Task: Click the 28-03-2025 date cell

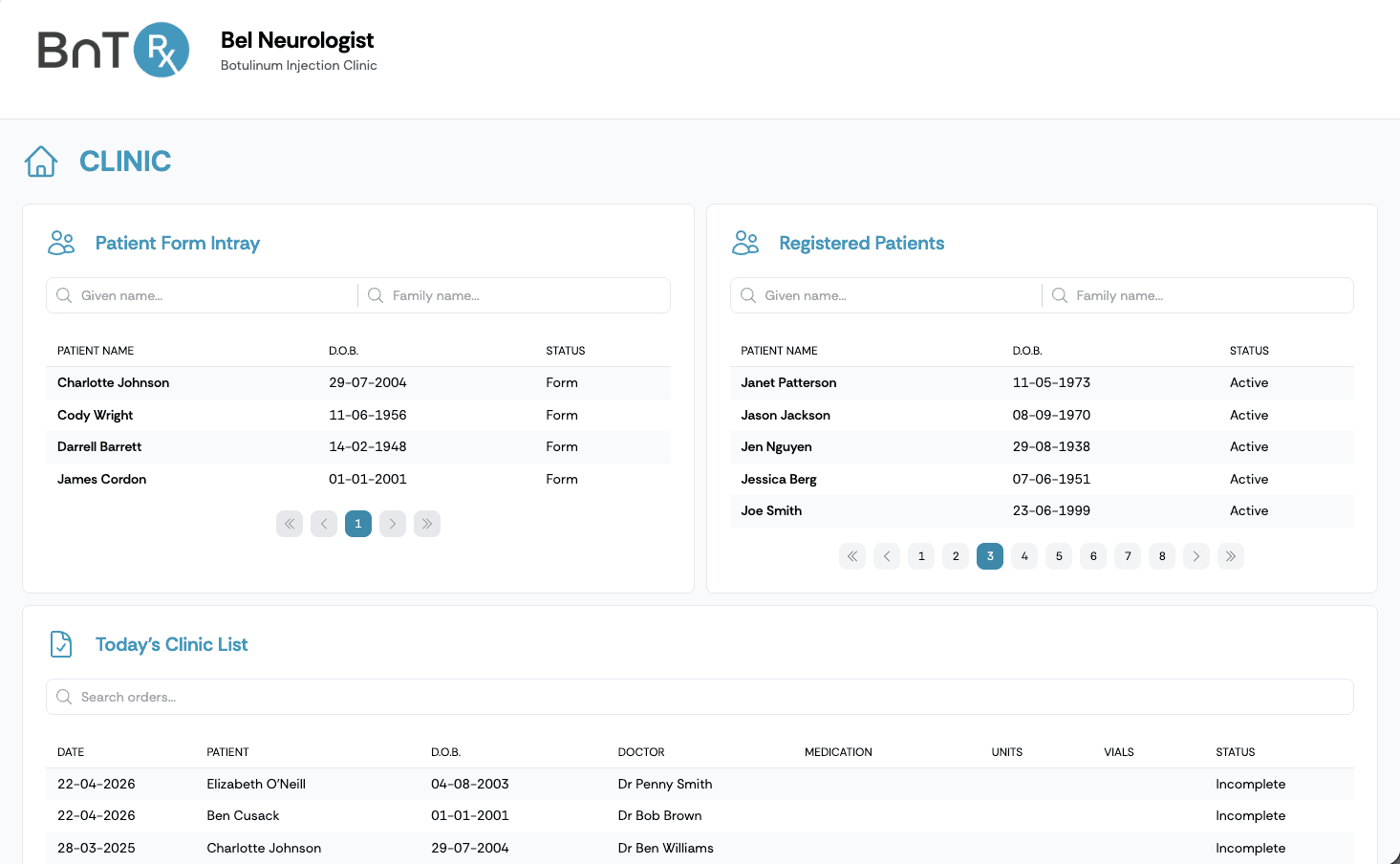Action: (97, 848)
